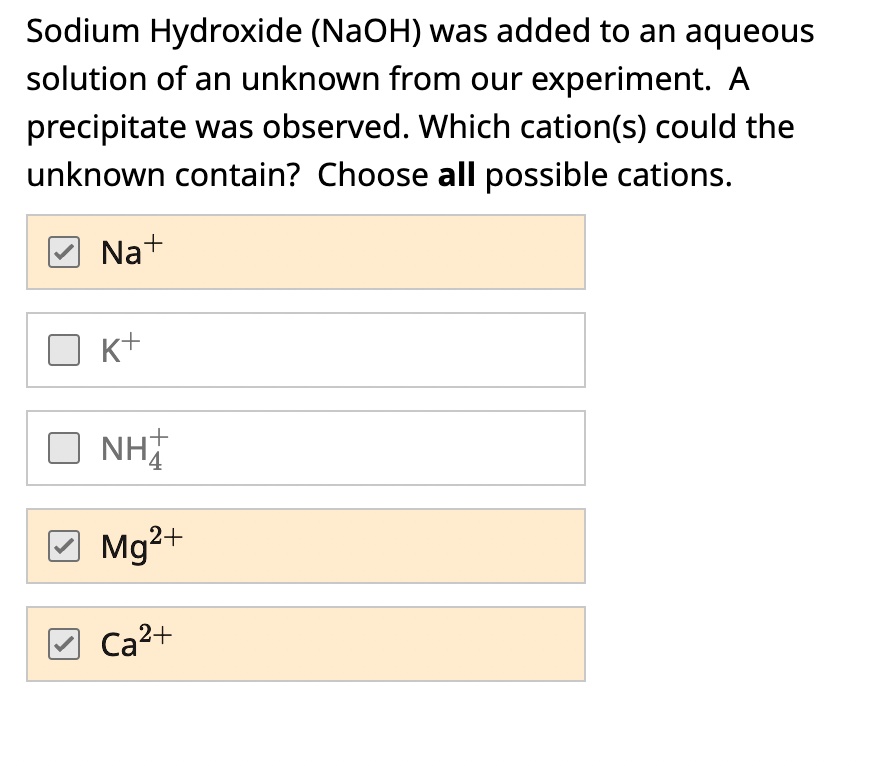Screen dimensions: 878x766
Task: Click empty area of NH4+ option row
Action: coord(400,448)
